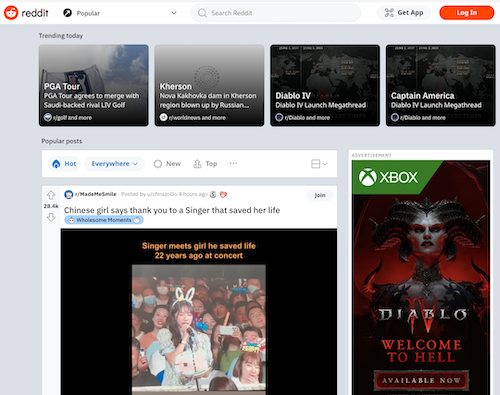Click r/golf community avatar icon

pyautogui.click(x=48, y=117)
